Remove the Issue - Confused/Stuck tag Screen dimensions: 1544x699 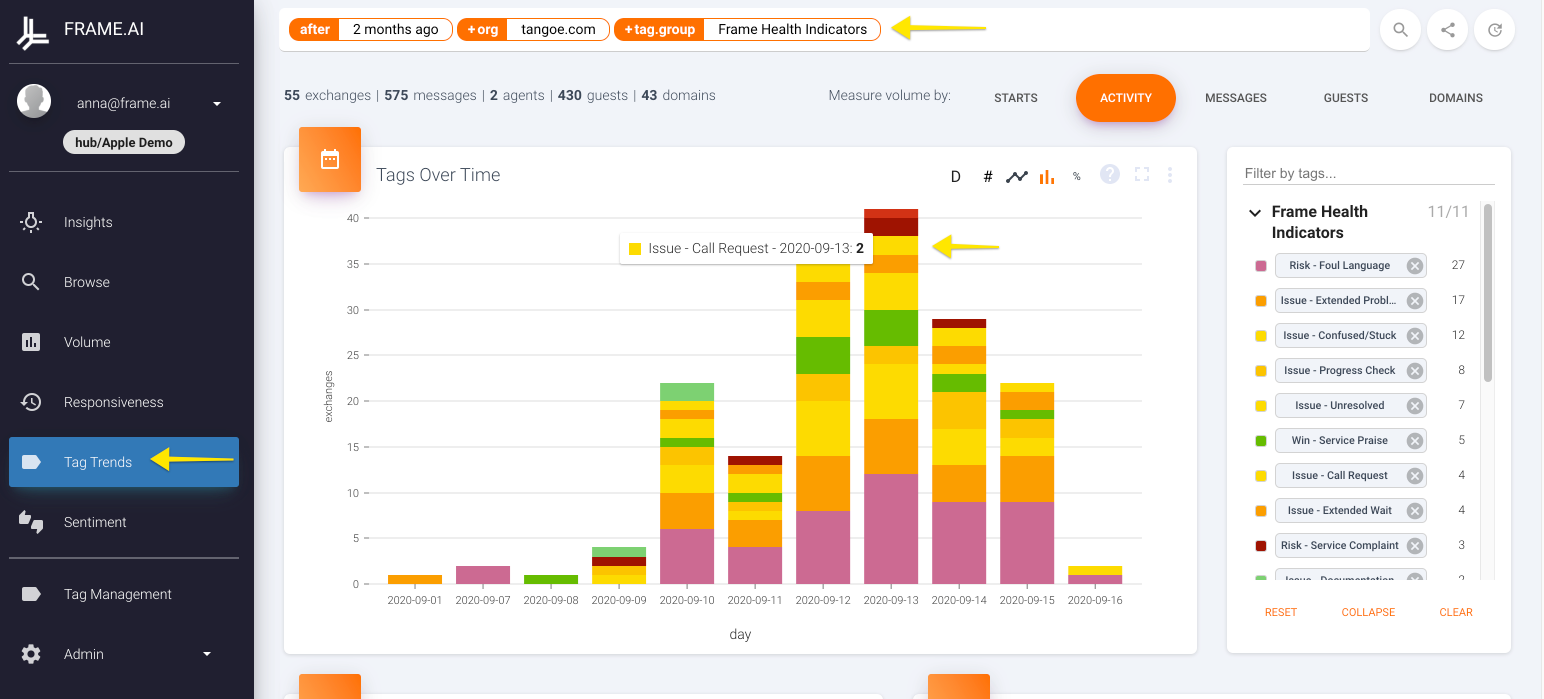(1414, 336)
